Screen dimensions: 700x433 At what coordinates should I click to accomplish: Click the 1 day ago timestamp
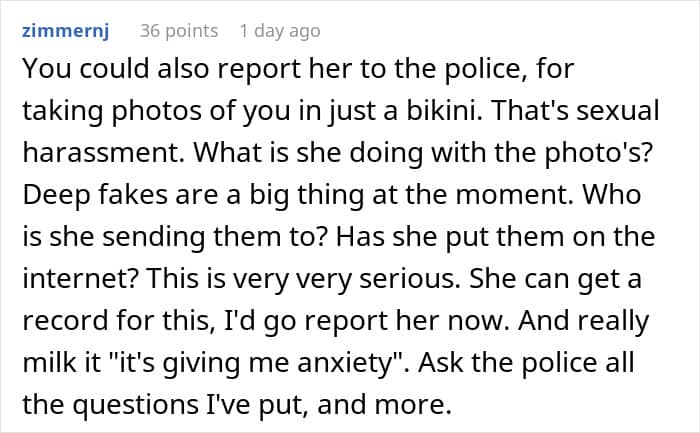click(x=280, y=31)
